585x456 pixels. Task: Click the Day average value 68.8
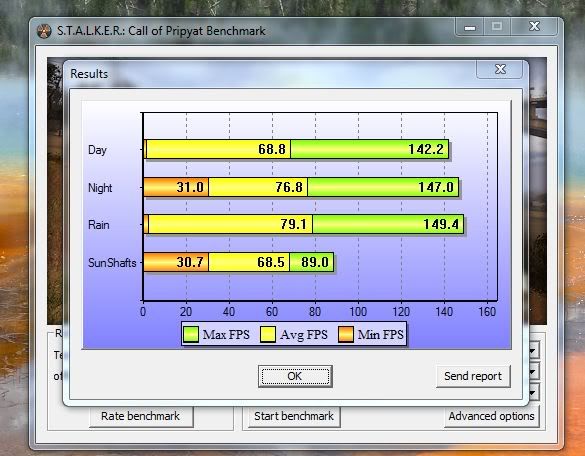[x=272, y=149]
